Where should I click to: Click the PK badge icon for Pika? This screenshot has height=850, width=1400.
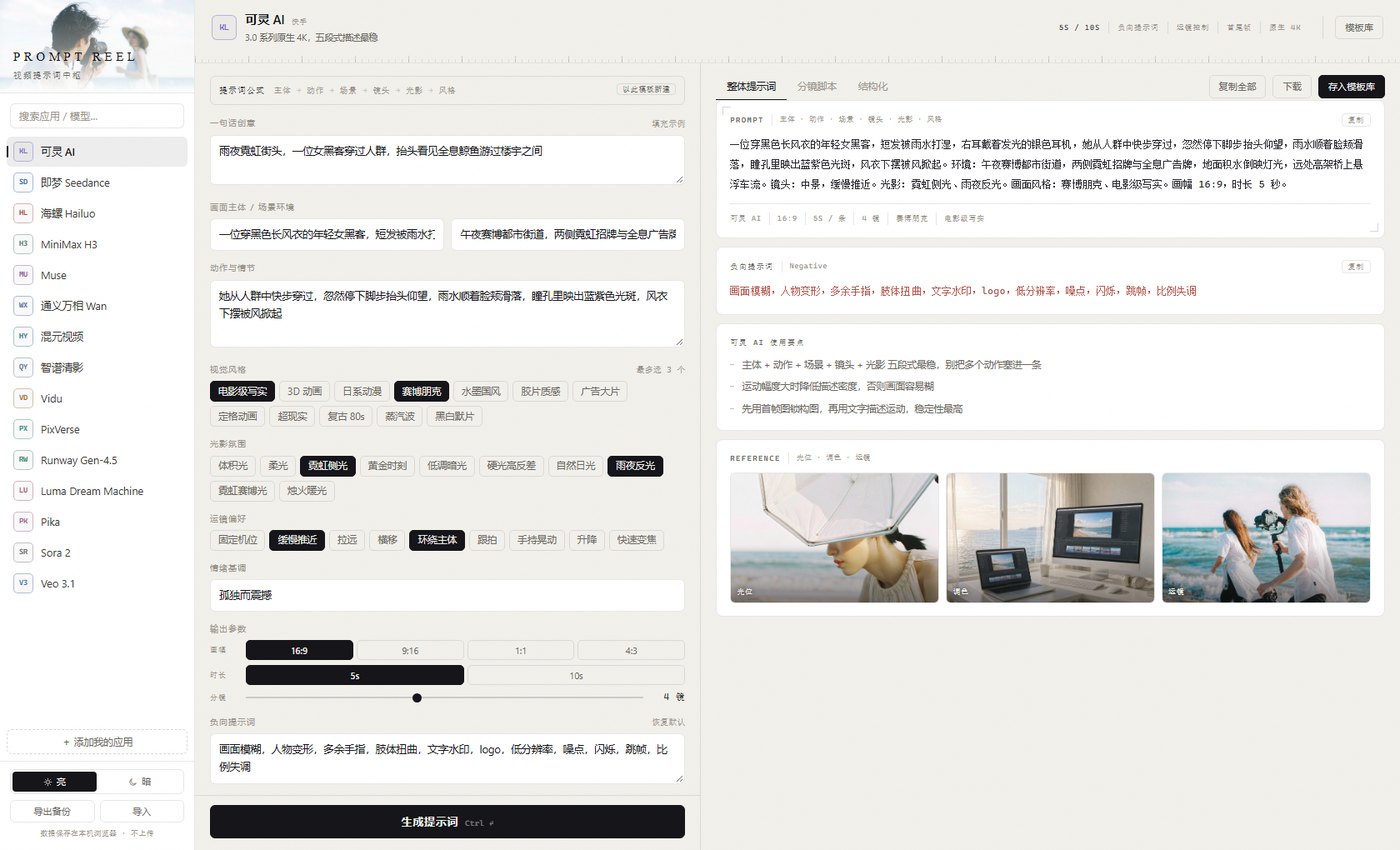pyautogui.click(x=23, y=521)
